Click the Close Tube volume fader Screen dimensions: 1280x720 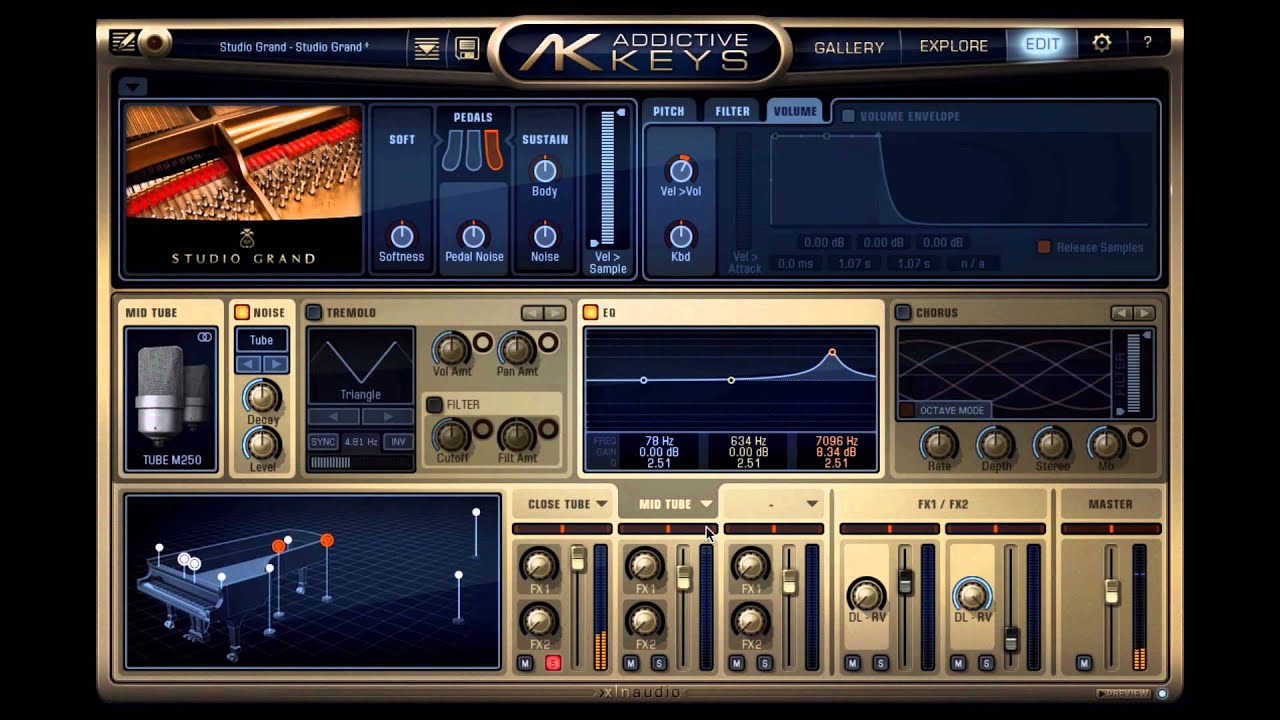click(x=578, y=560)
